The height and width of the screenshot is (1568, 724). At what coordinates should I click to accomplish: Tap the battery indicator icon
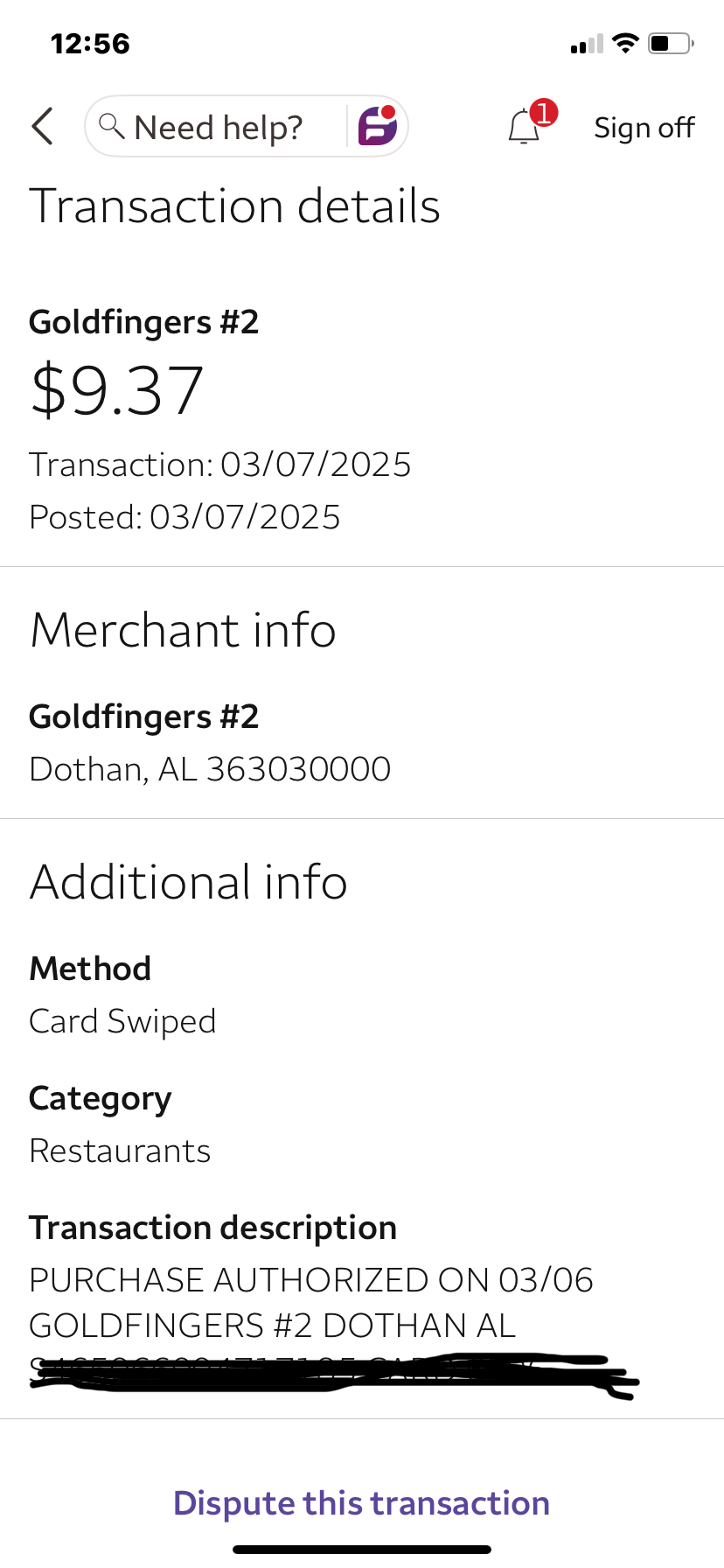coord(671,43)
